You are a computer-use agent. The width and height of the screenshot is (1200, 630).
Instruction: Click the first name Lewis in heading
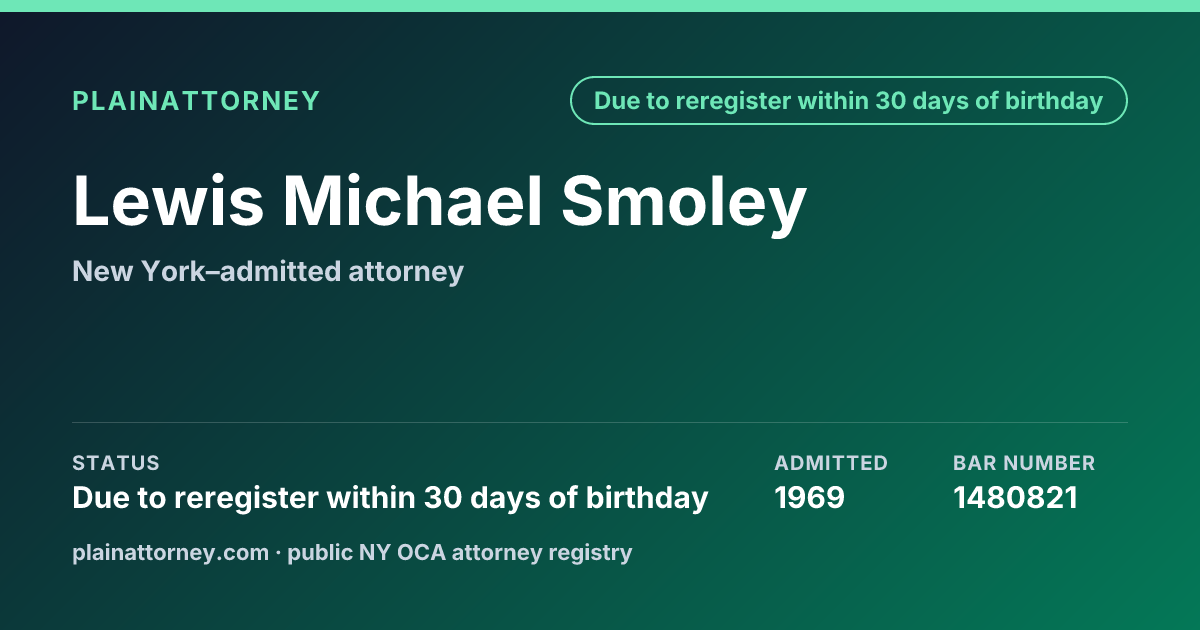[168, 202]
